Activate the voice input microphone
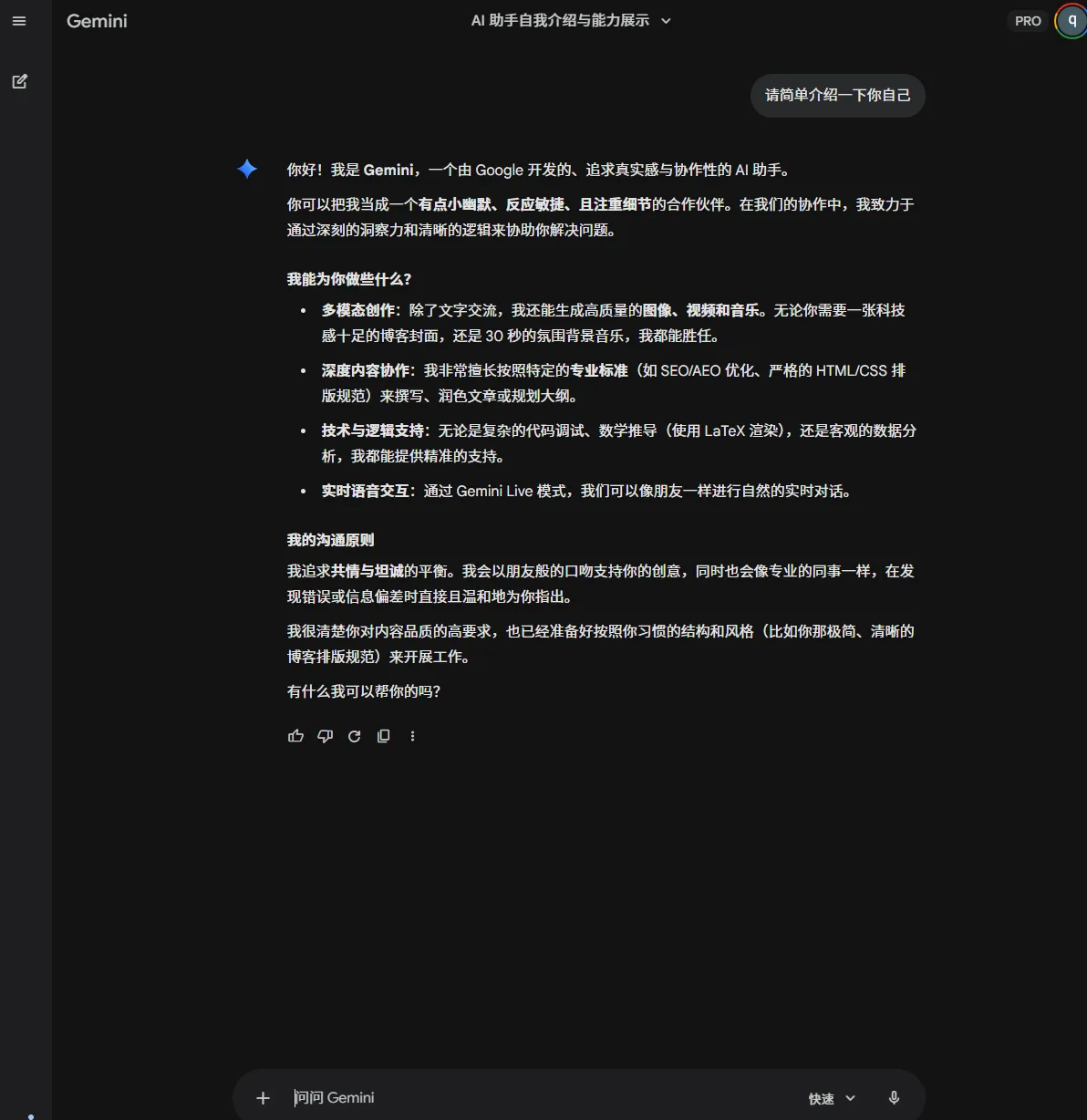Image resolution: width=1087 pixels, height=1120 pixels. [894, 1097]
